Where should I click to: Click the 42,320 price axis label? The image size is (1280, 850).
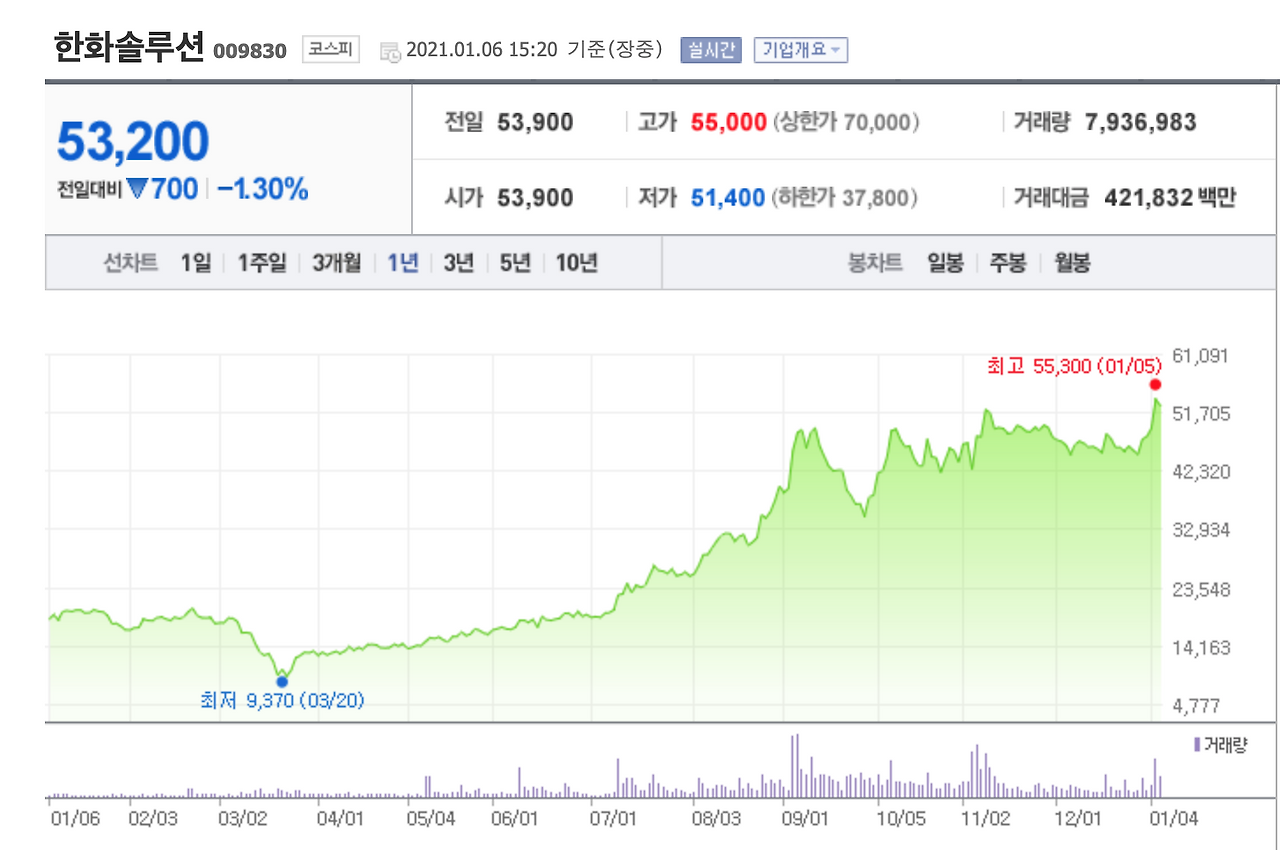coord(1200,471)
